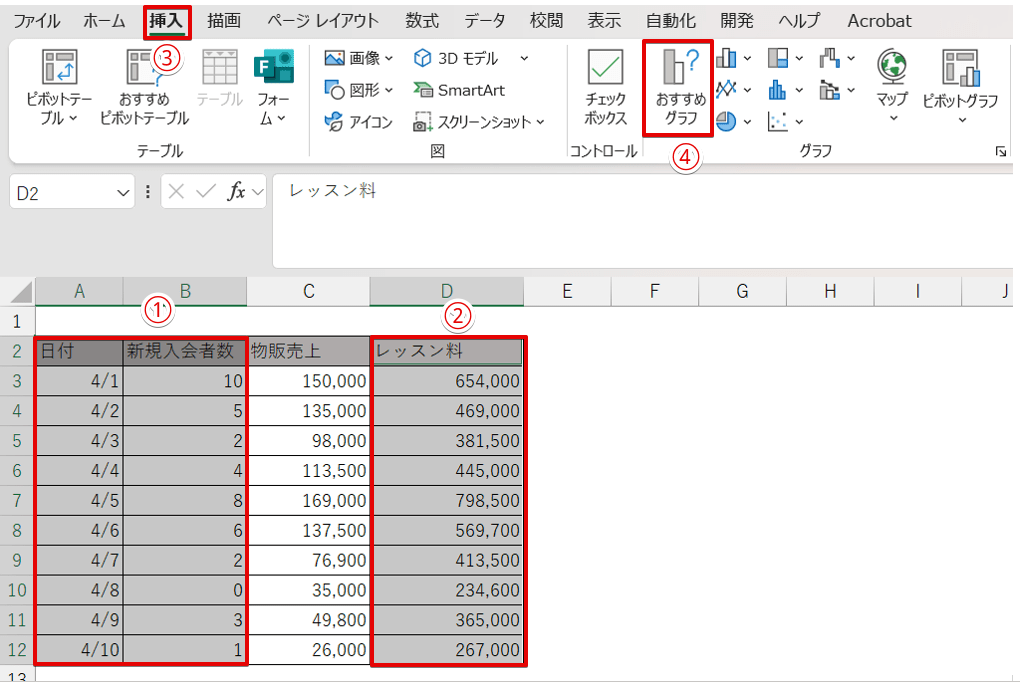Click the scatter chart icon
The height and width of the screenshot is (682, 1020).
click(778, 121)
